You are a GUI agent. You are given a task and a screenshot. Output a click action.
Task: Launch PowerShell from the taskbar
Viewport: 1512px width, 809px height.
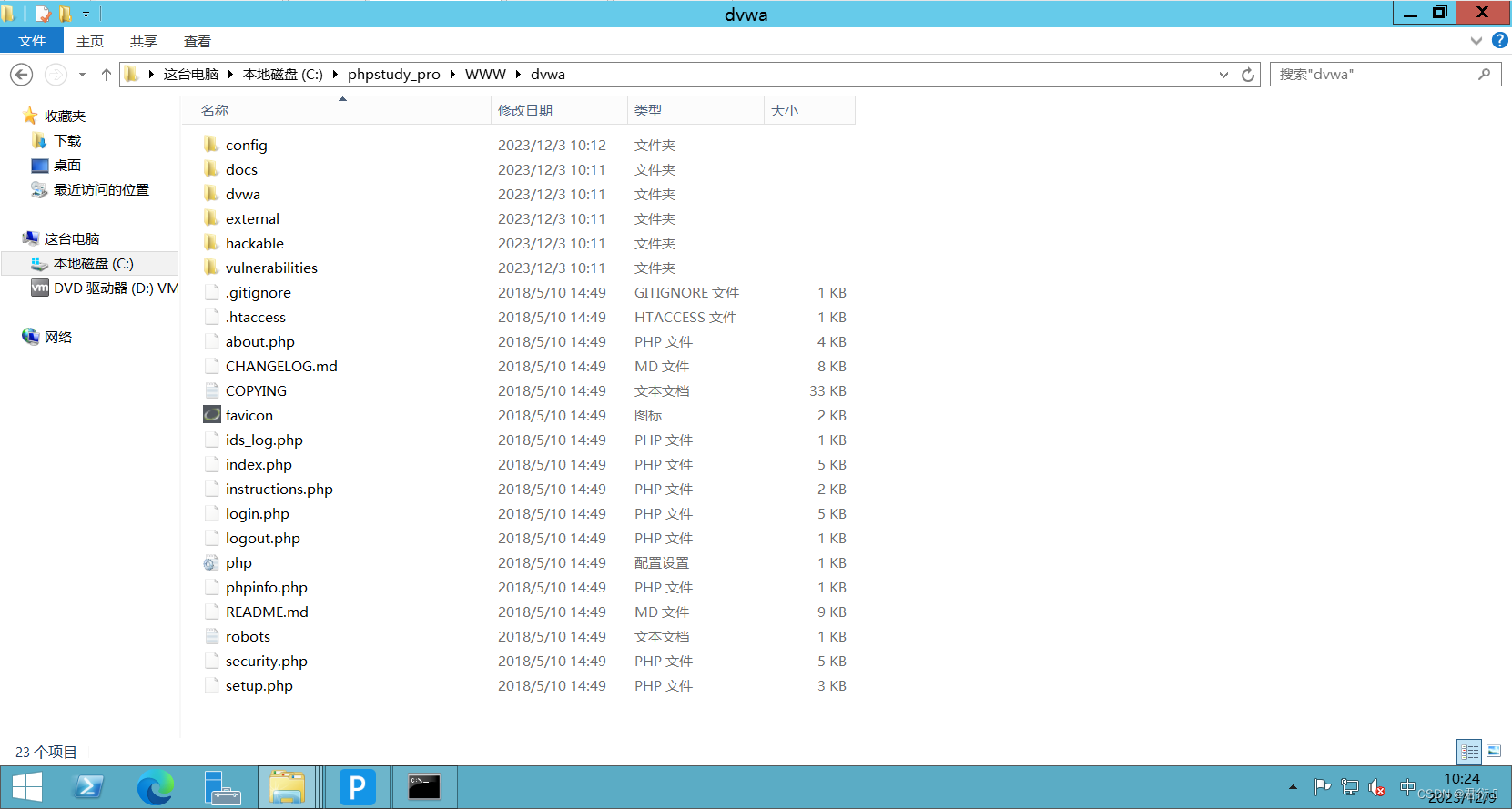point(88,787)
